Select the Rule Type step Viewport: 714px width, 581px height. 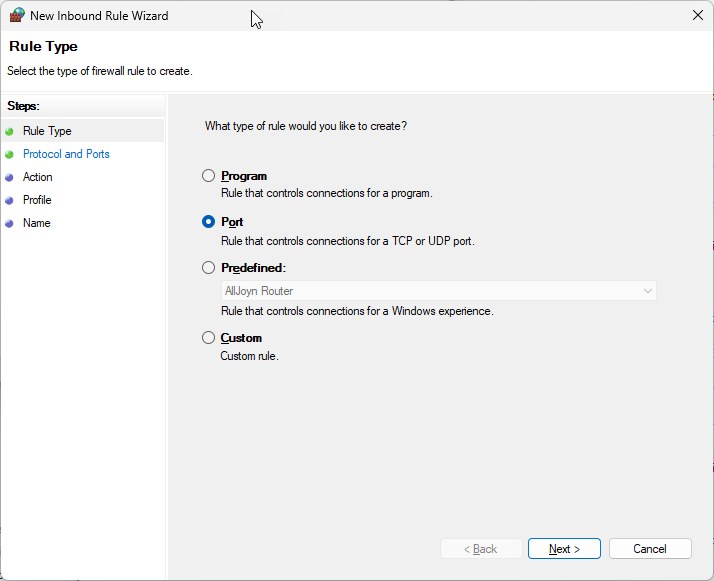coord(47,131)
